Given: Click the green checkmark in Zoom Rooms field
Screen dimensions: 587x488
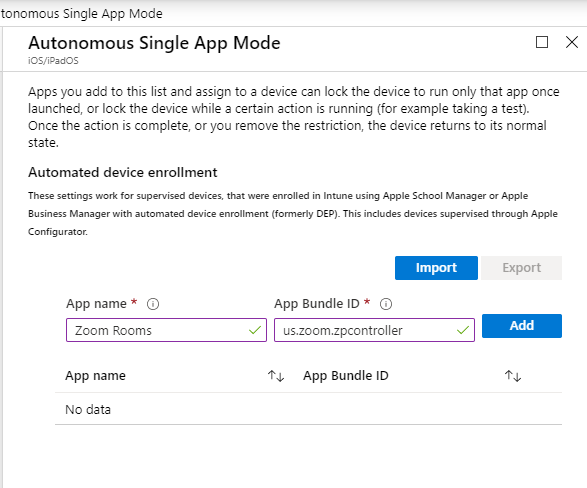Looking at the screenshot, I should [255, 330].
